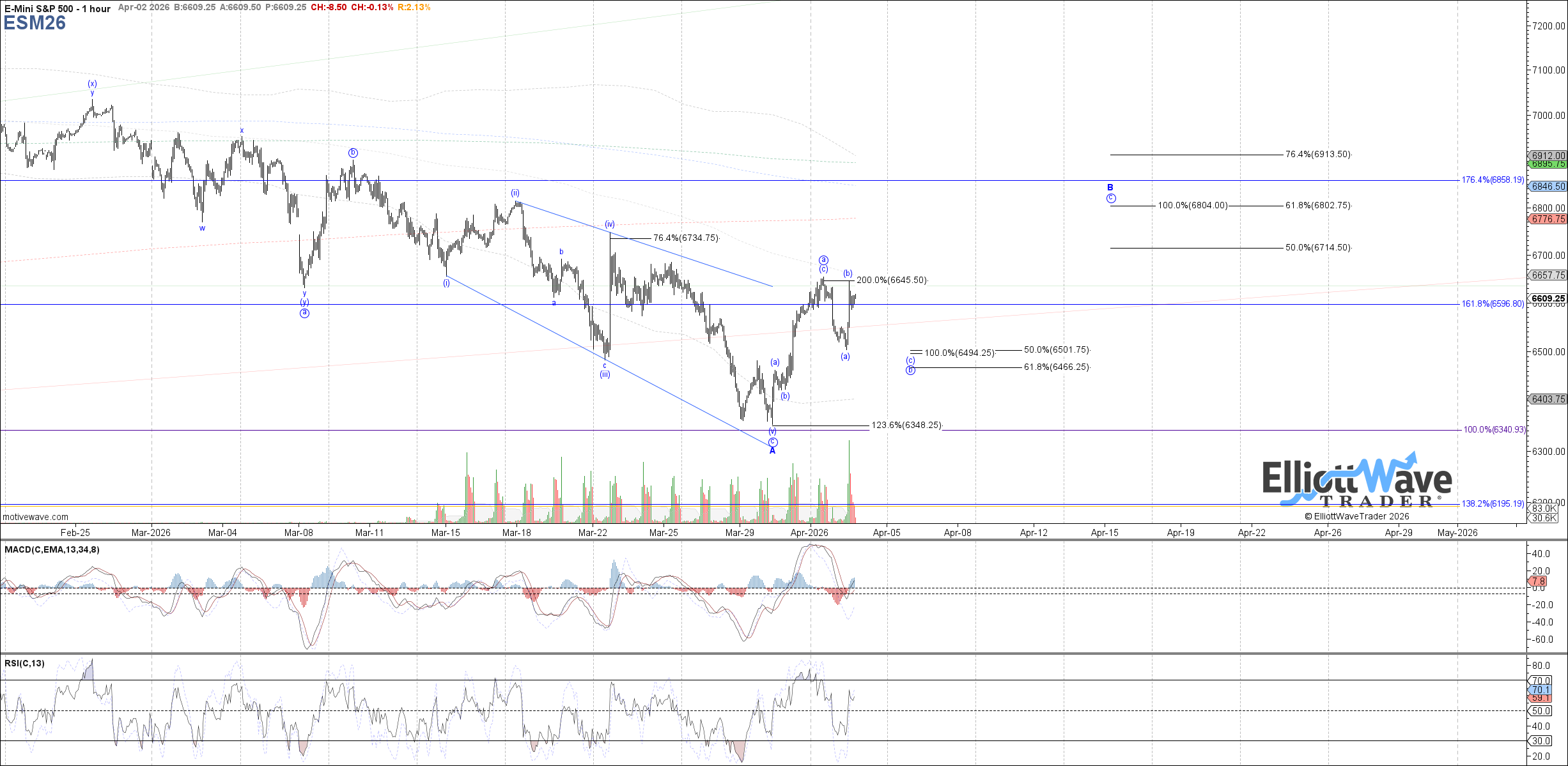
Task: Select the (x) wave label at top left
Action: point(92,84)
